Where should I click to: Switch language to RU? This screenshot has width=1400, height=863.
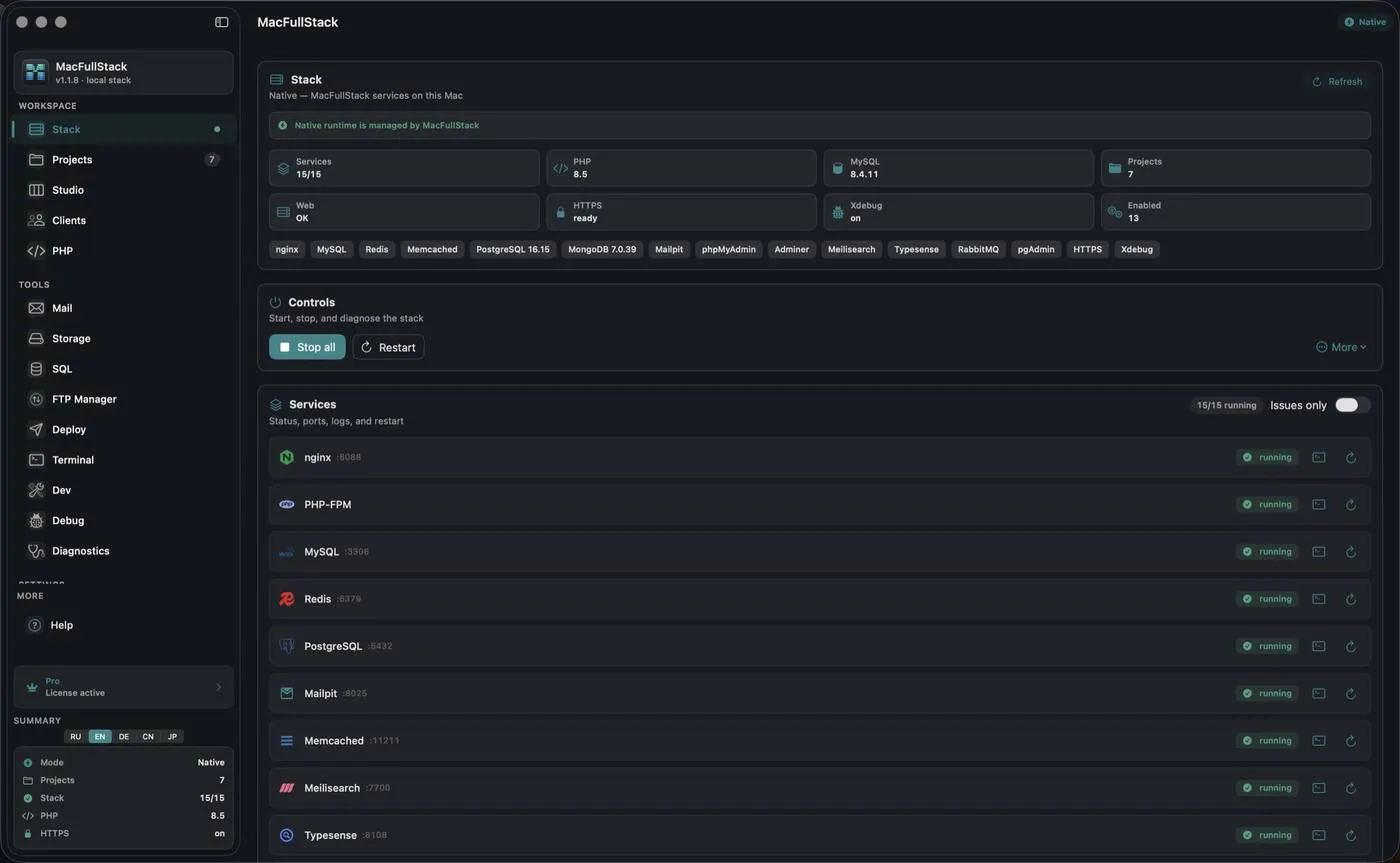(x=75, y=737)
